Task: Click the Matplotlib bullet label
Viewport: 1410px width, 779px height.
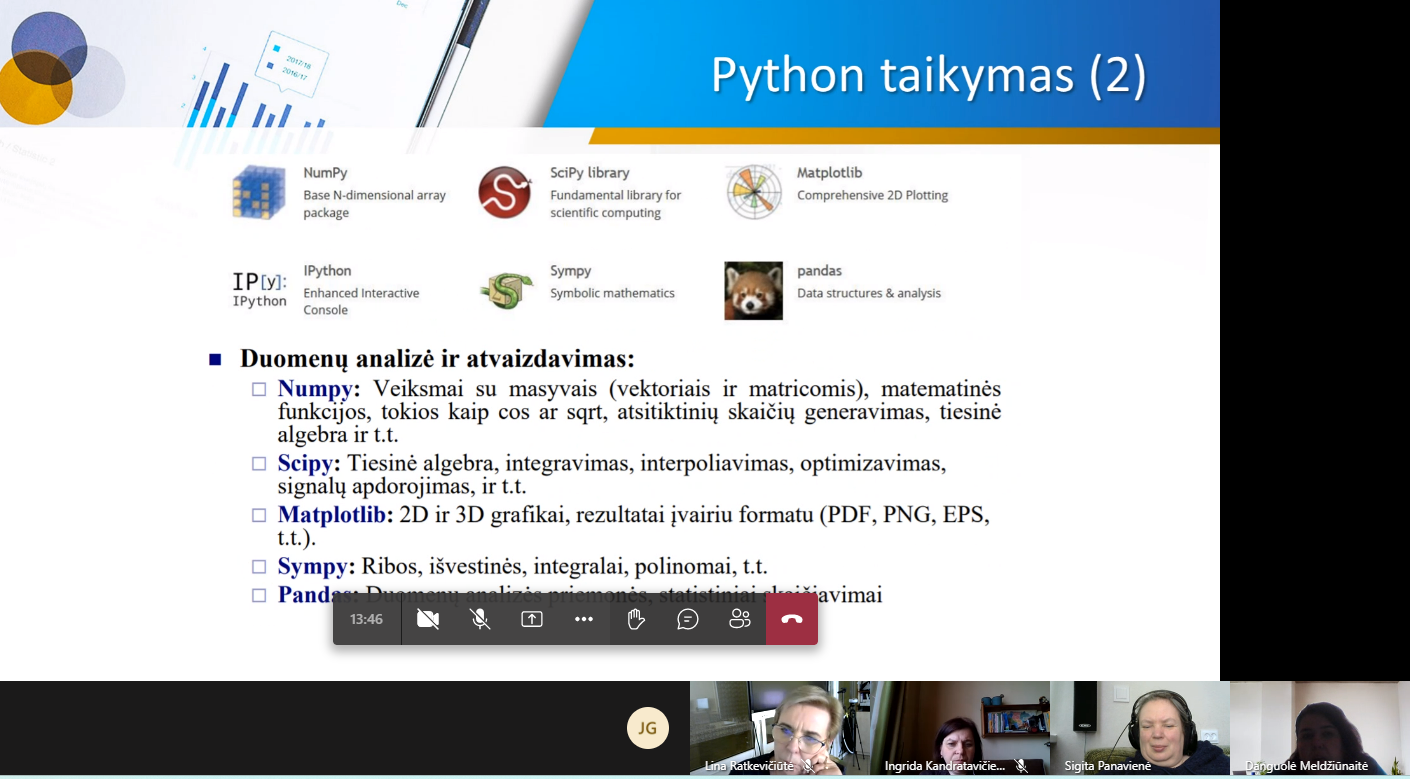Action: point(335,515)
